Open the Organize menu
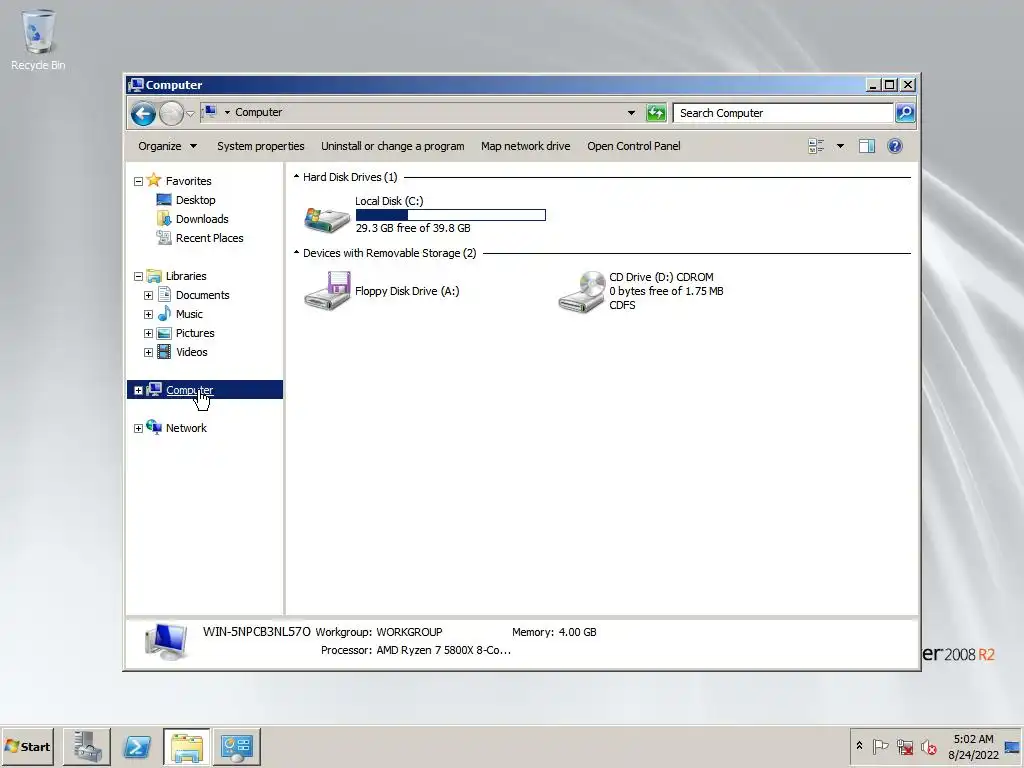 click(x=167, y=146)
